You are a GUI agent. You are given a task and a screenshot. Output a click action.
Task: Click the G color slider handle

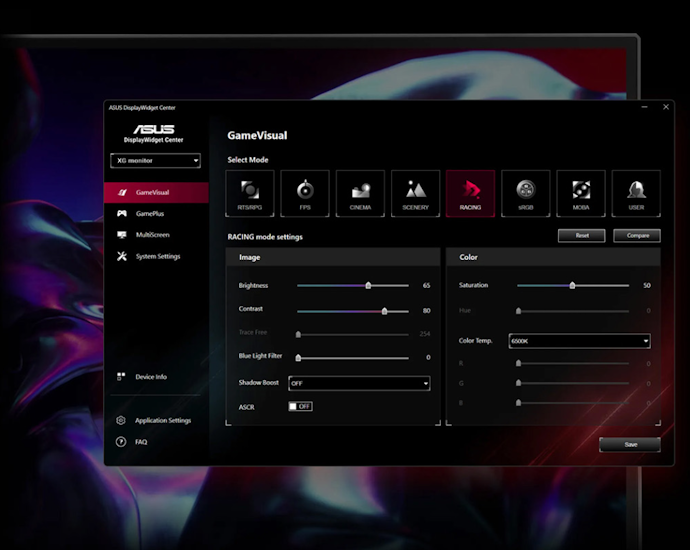click(518, 383)
